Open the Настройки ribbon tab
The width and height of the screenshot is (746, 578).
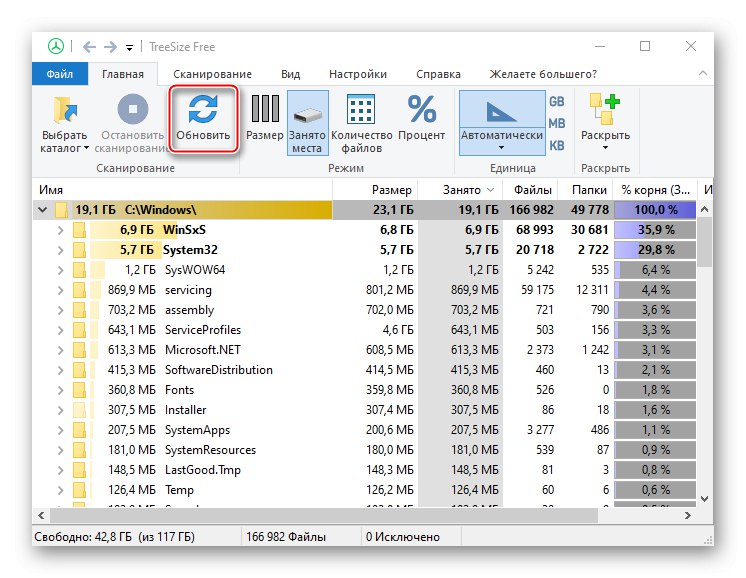coord(357,74)
